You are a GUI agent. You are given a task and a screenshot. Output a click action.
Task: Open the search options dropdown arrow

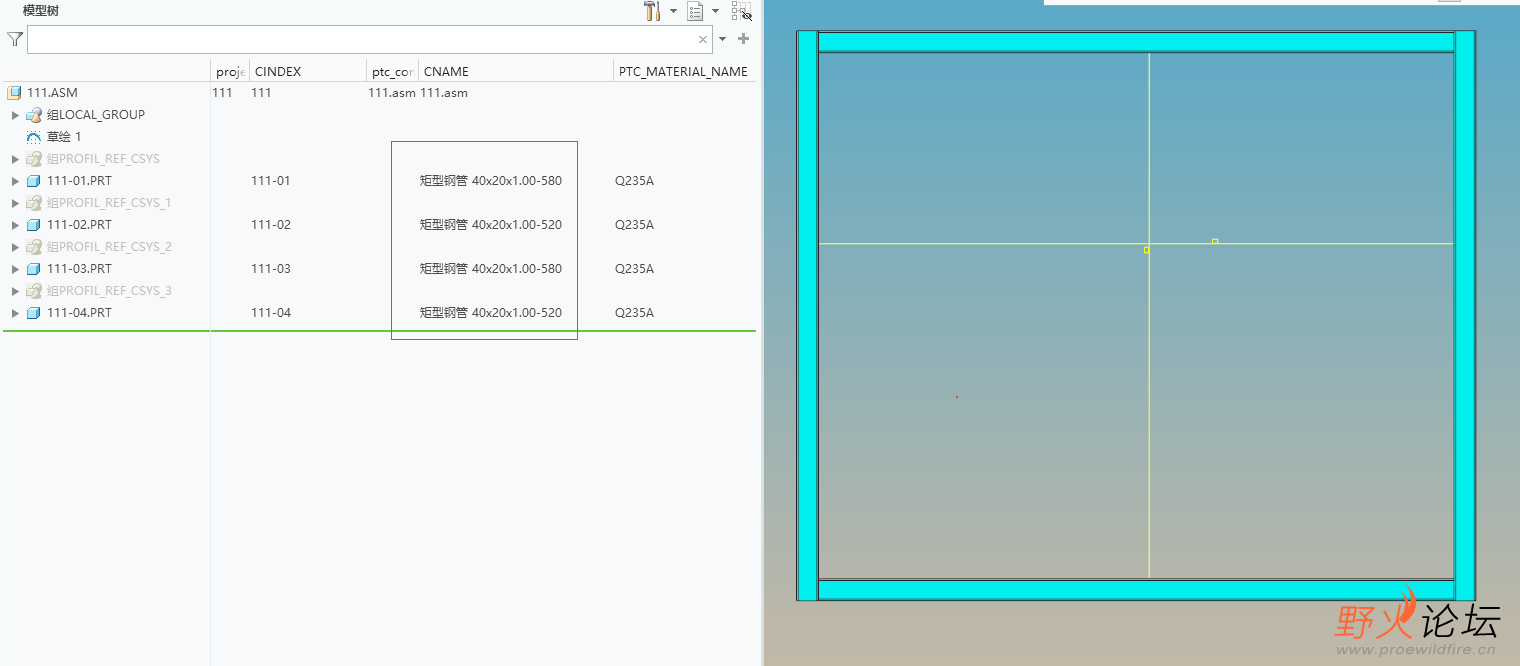click(x=723, y=40)
